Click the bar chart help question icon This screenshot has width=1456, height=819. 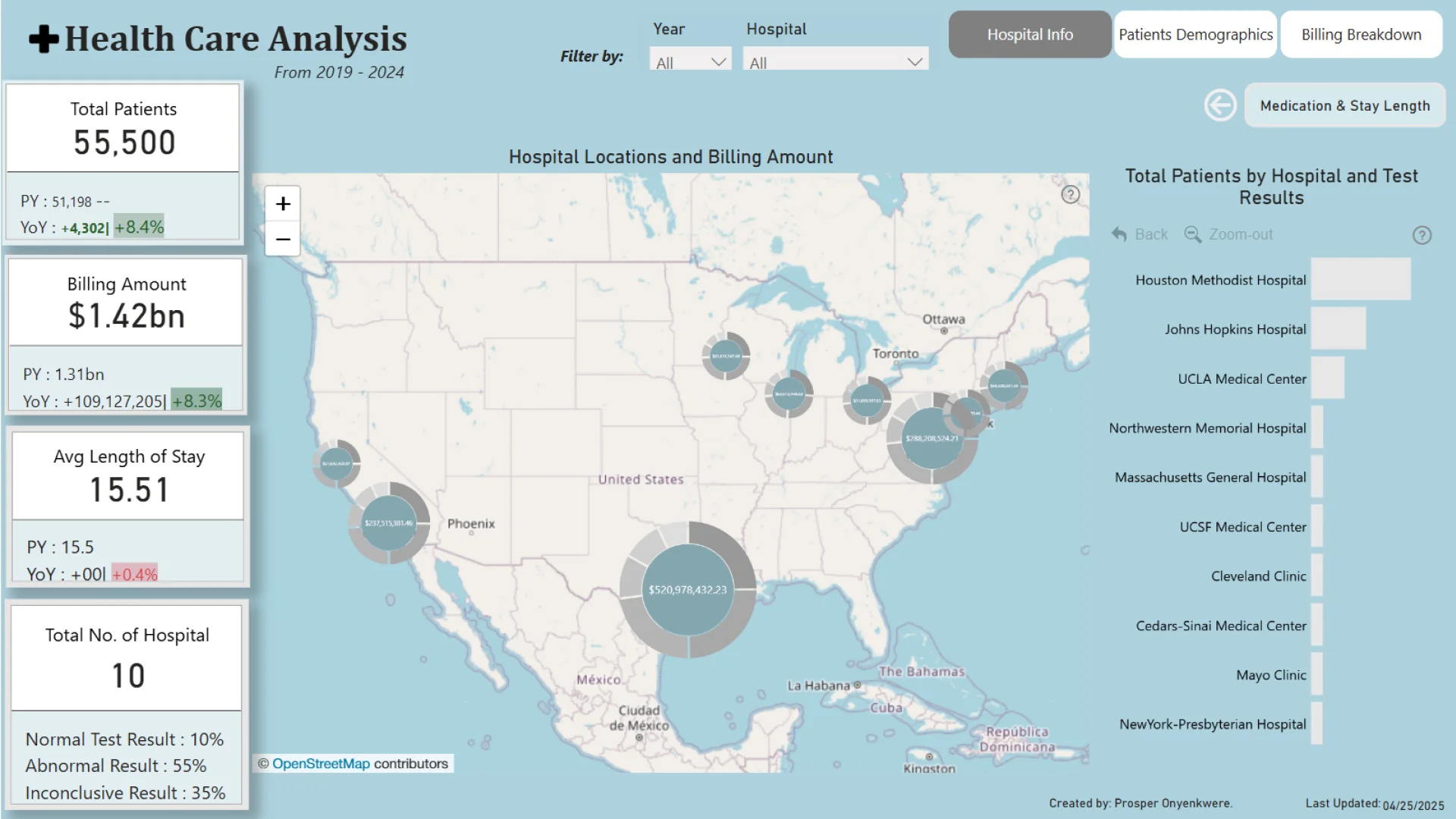point(1422,235)
